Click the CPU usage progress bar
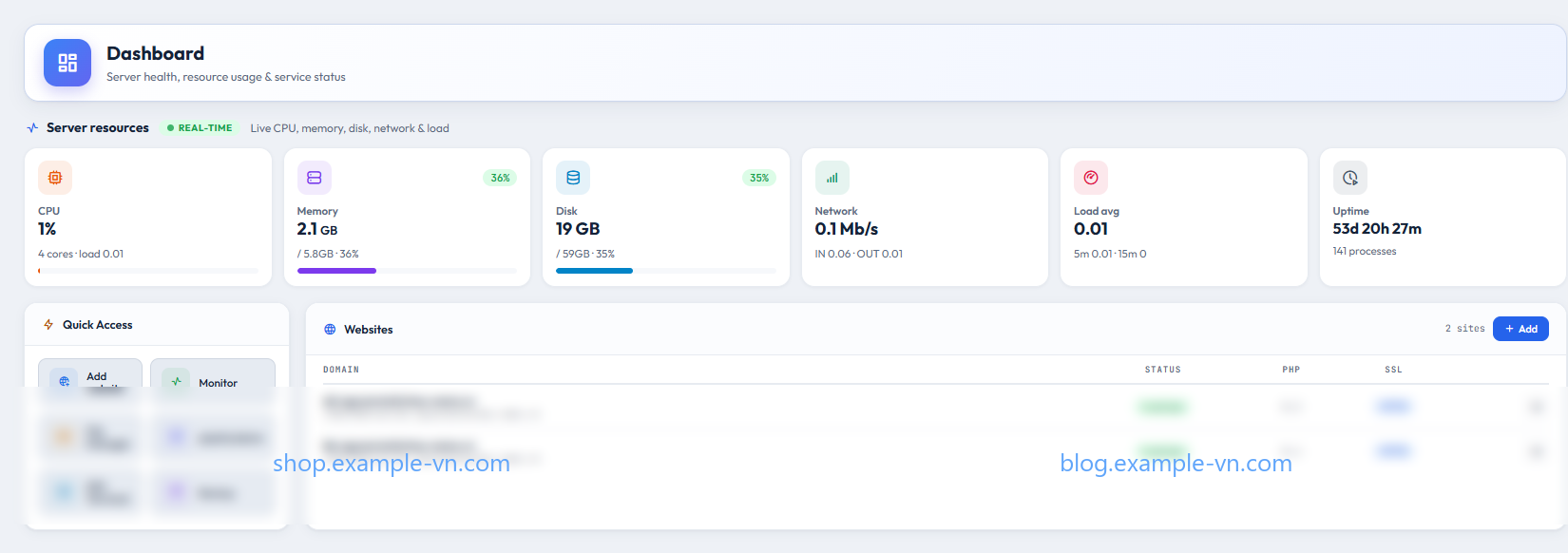 (x=148, y=271)
